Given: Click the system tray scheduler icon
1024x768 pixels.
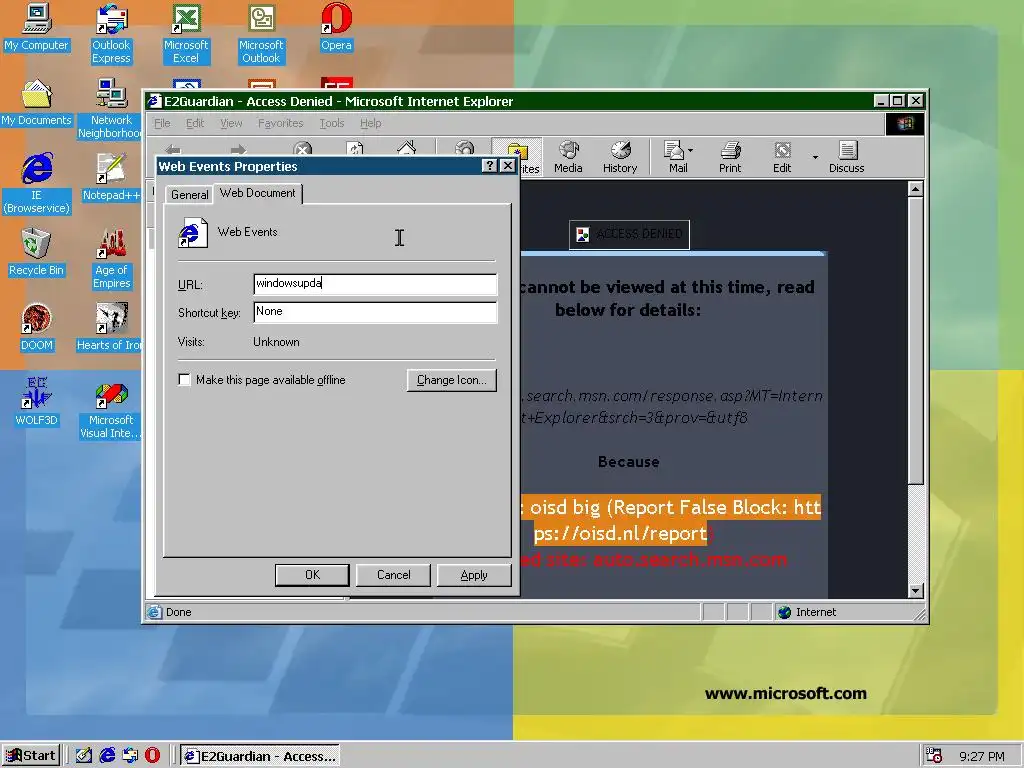Looking at the screenshot, I should coord(934,756).
